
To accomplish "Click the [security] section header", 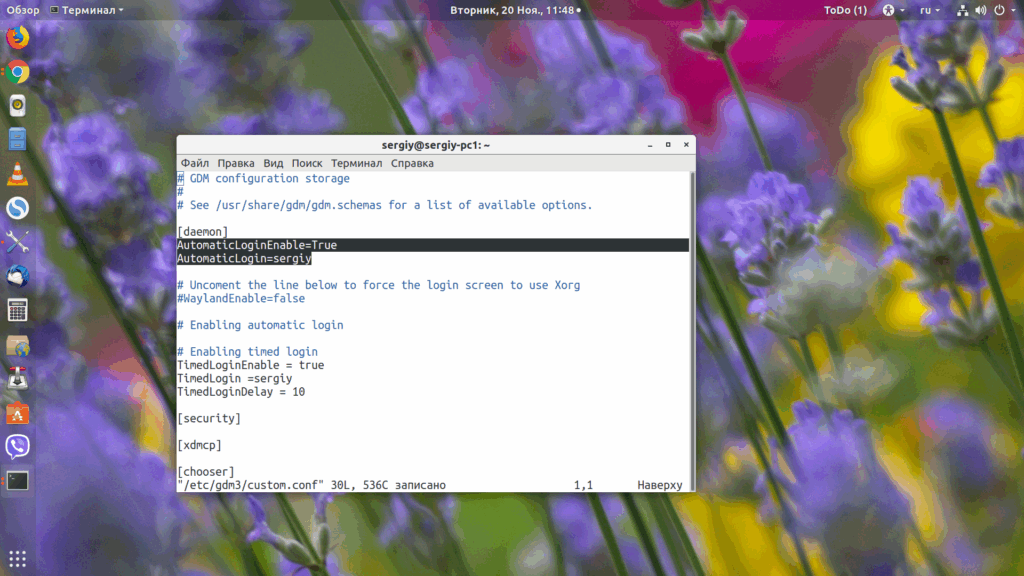I will point(209,419).
